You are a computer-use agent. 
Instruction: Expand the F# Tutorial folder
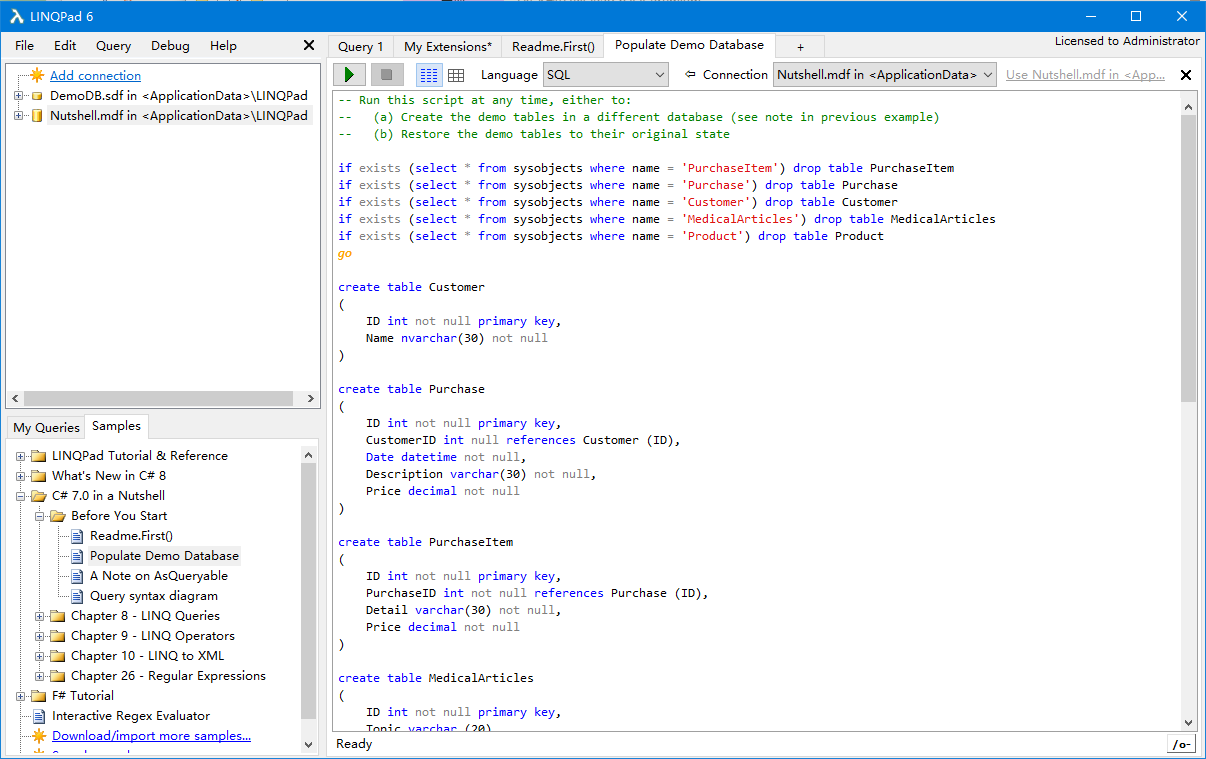click(x=21, y=696)
